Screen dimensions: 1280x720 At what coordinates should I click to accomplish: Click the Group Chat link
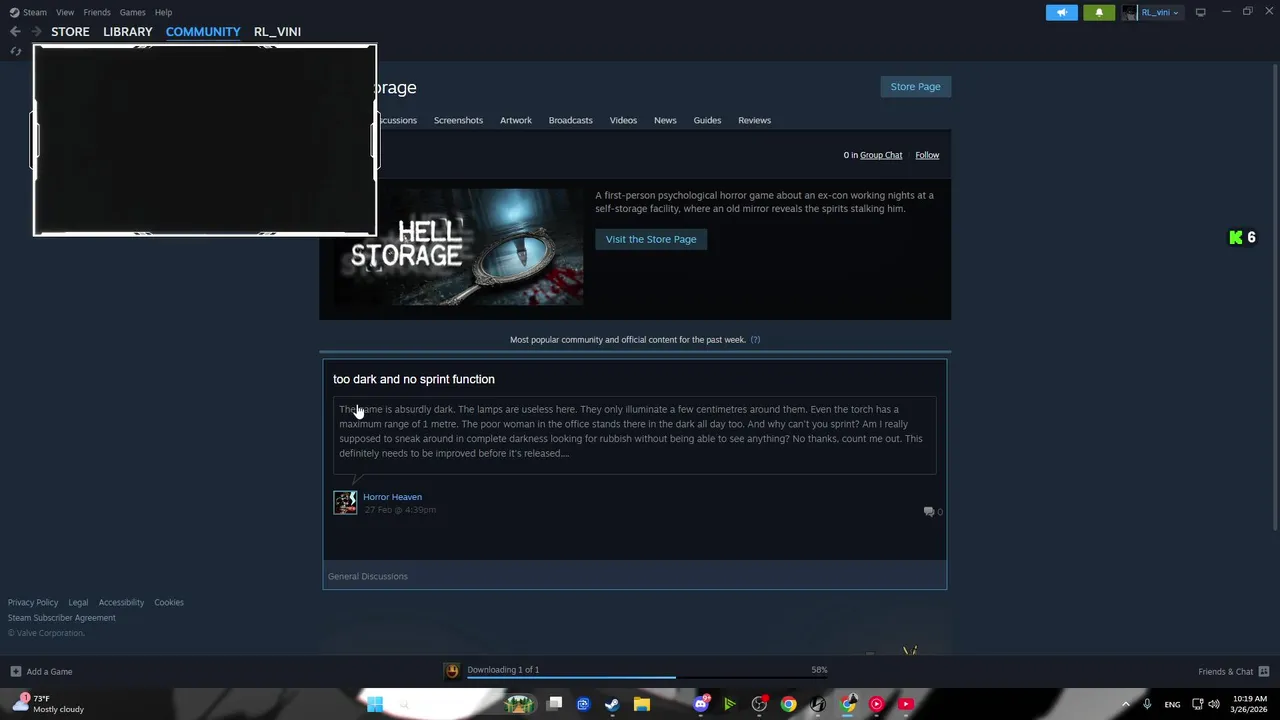(x=881, y=155)
